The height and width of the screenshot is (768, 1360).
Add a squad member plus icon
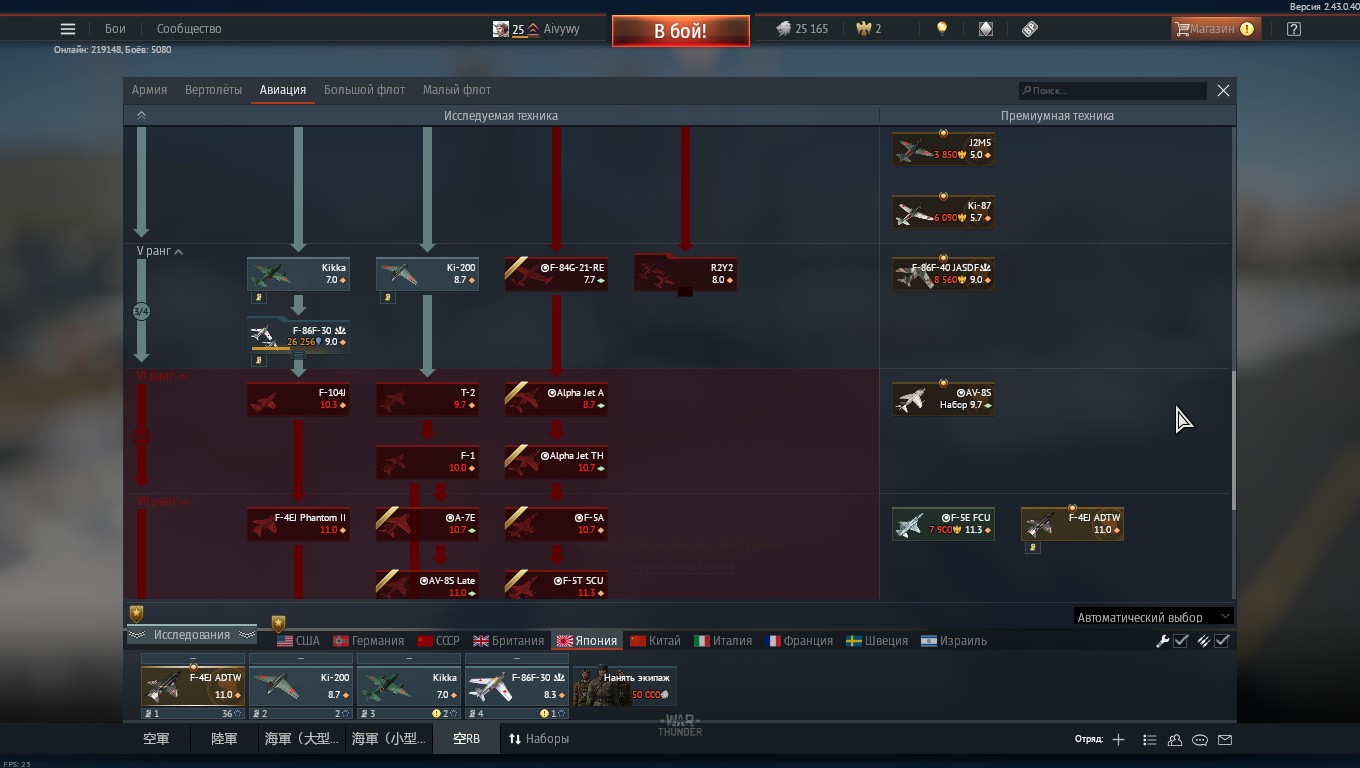point(1118,740)
